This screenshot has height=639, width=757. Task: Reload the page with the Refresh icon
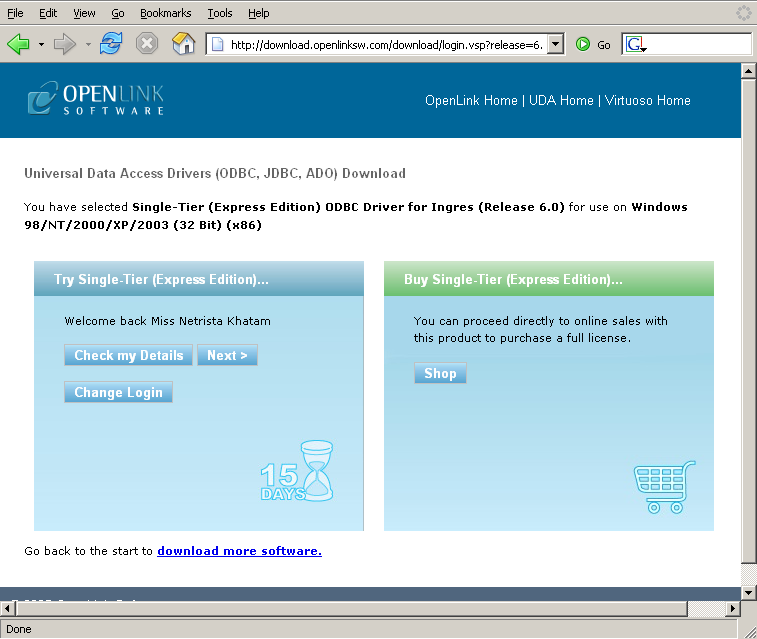[x=111, y=44]
